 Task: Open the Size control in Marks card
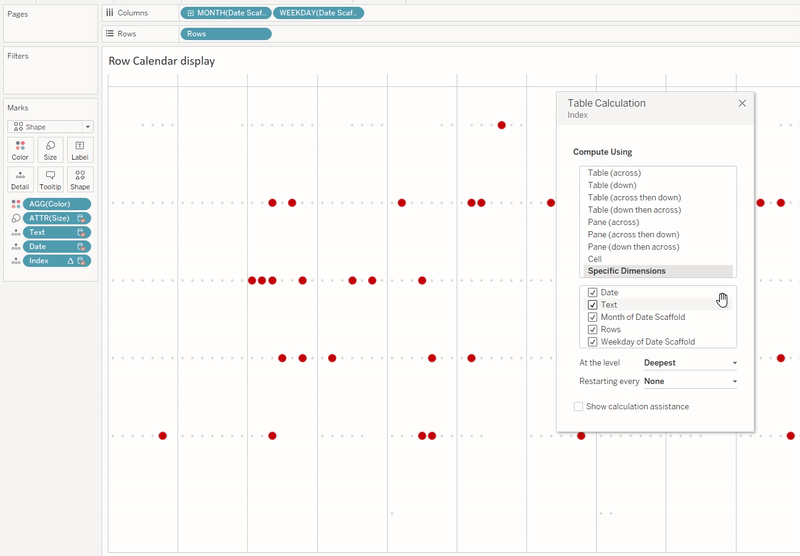50,150
